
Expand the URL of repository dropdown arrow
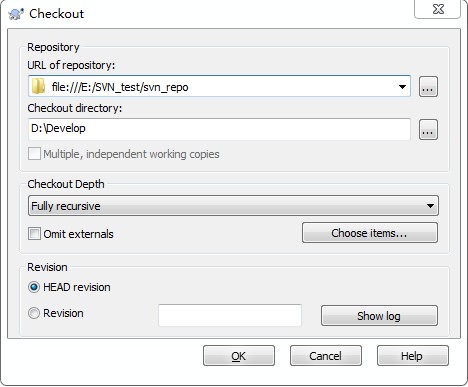pos(402,87)
